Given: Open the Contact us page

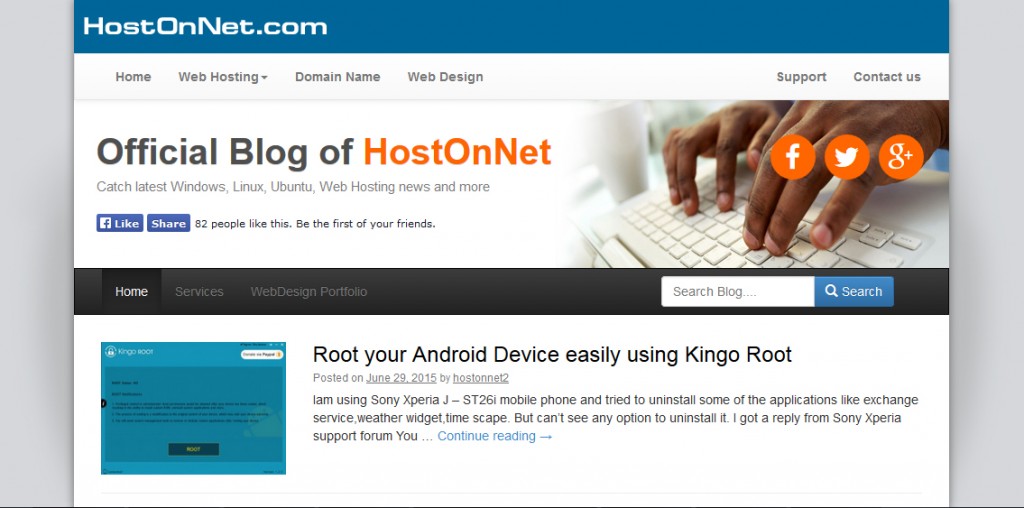Looking at the screenshot, I should tap(886, 76).
